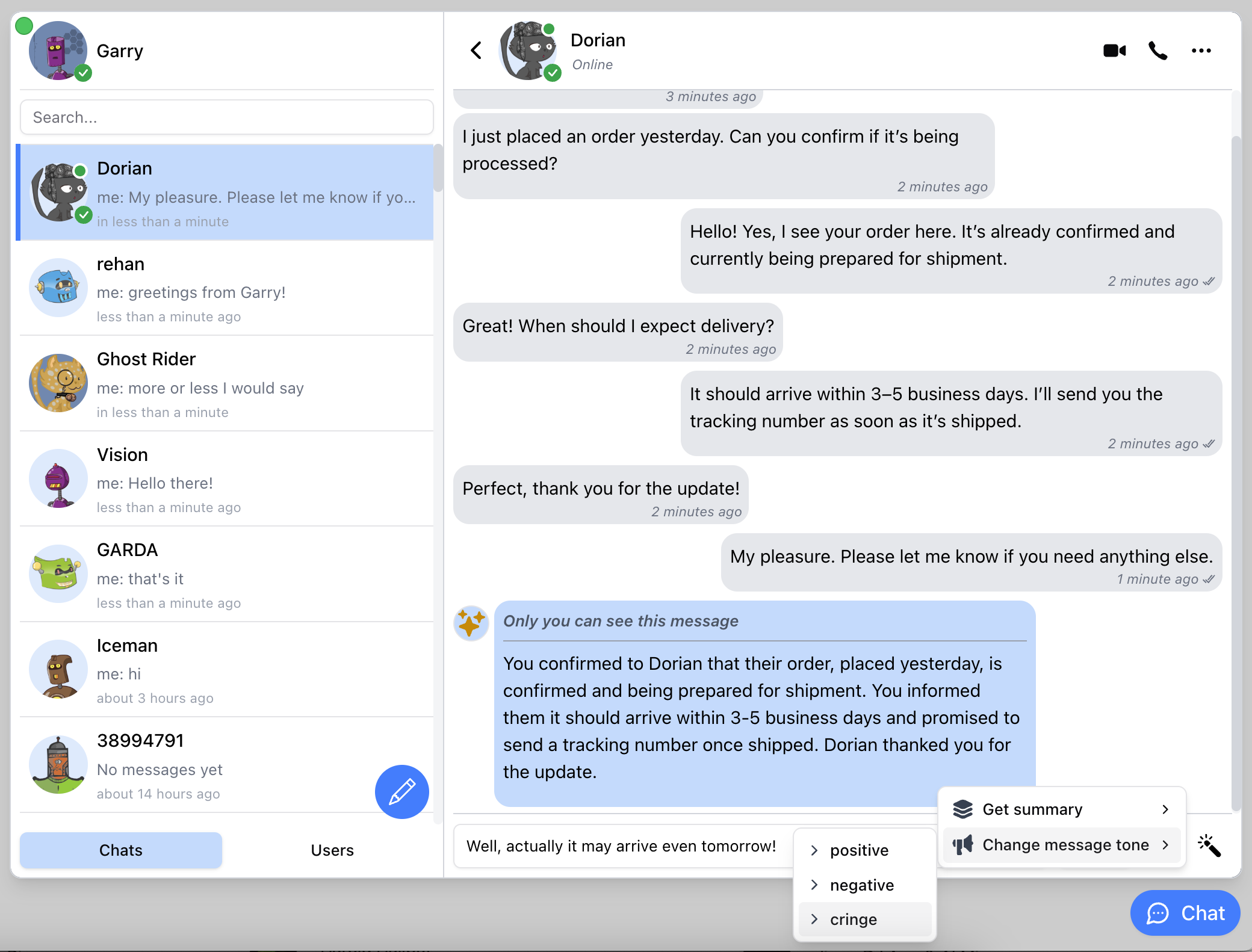Go back using the left arrow
Image resolution: width=1252 pixels, height=952 pixels.
coord(476,50)
